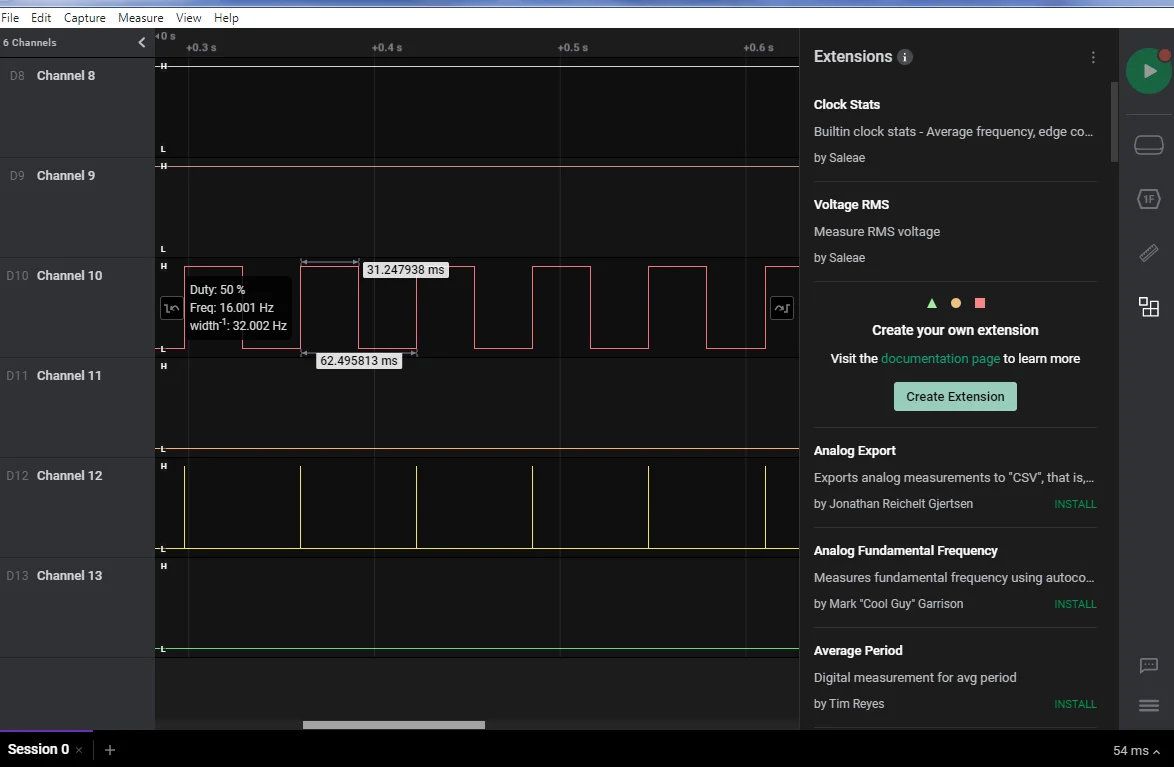This screenshot has width=1174, height=767.
Task: Click the Duty: 50 % readout
Action: click(217, 289)
